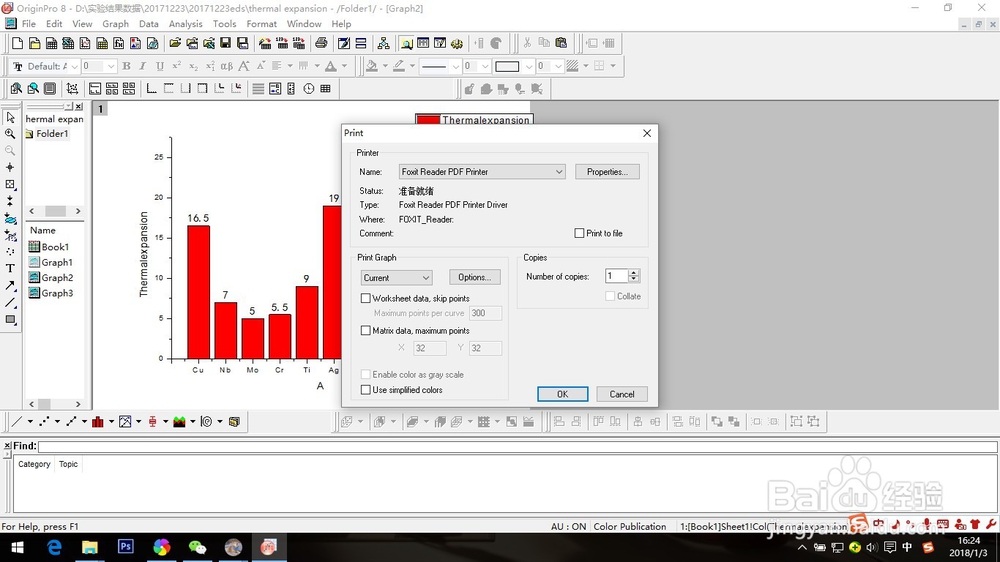Expand the fill color dropdown arrow
This screenshot has width=1000, height=562.
[385, 66]
